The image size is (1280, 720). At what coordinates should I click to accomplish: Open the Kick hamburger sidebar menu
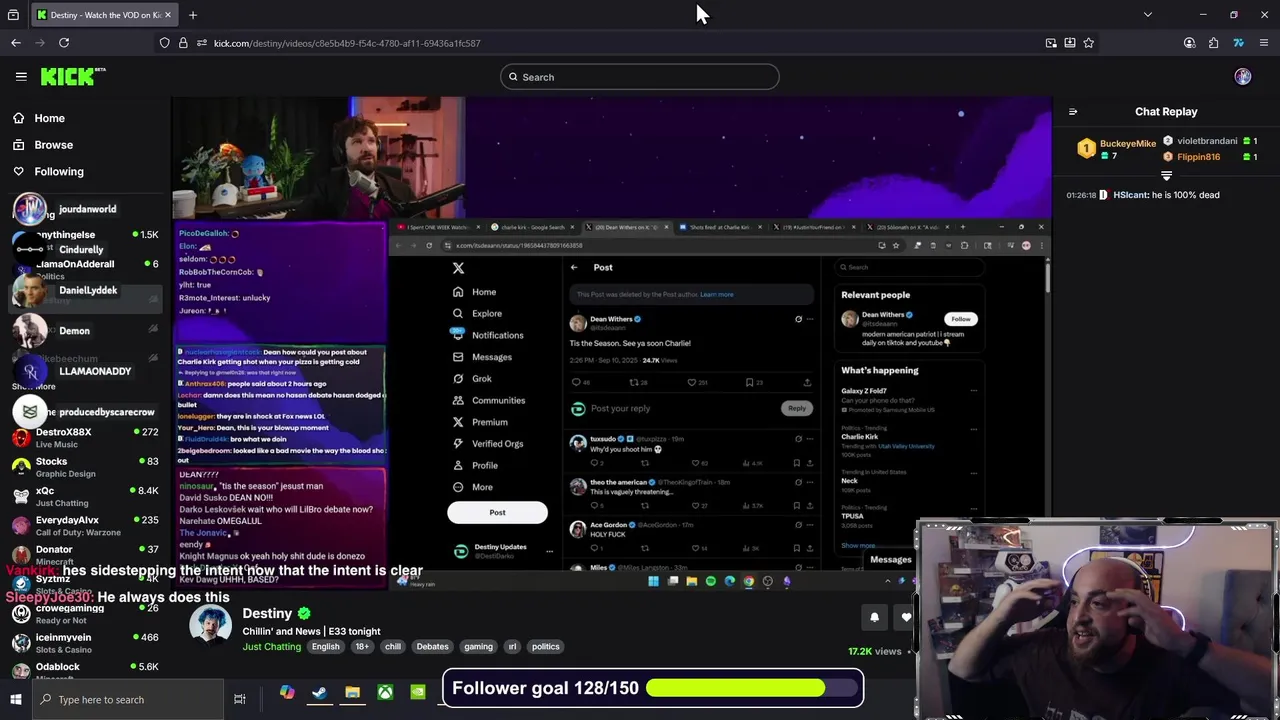pos(21,76)
